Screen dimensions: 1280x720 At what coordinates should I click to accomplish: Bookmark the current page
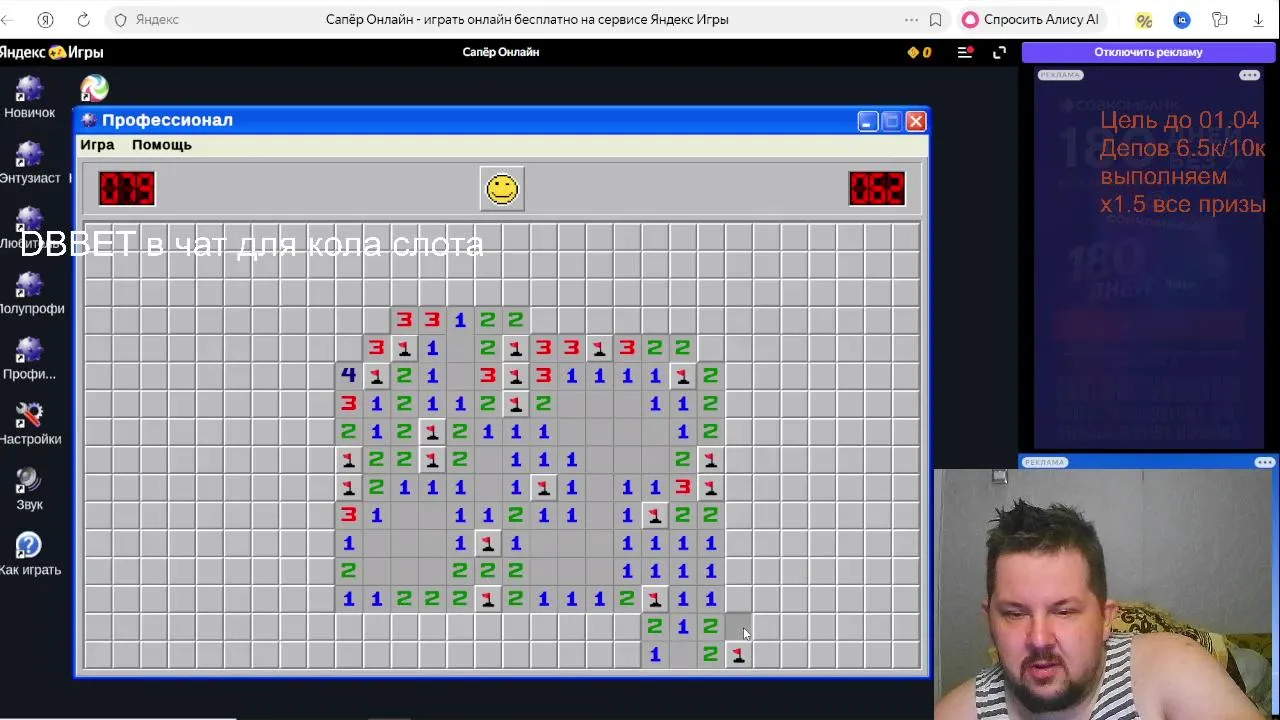[x=936, y=20]
